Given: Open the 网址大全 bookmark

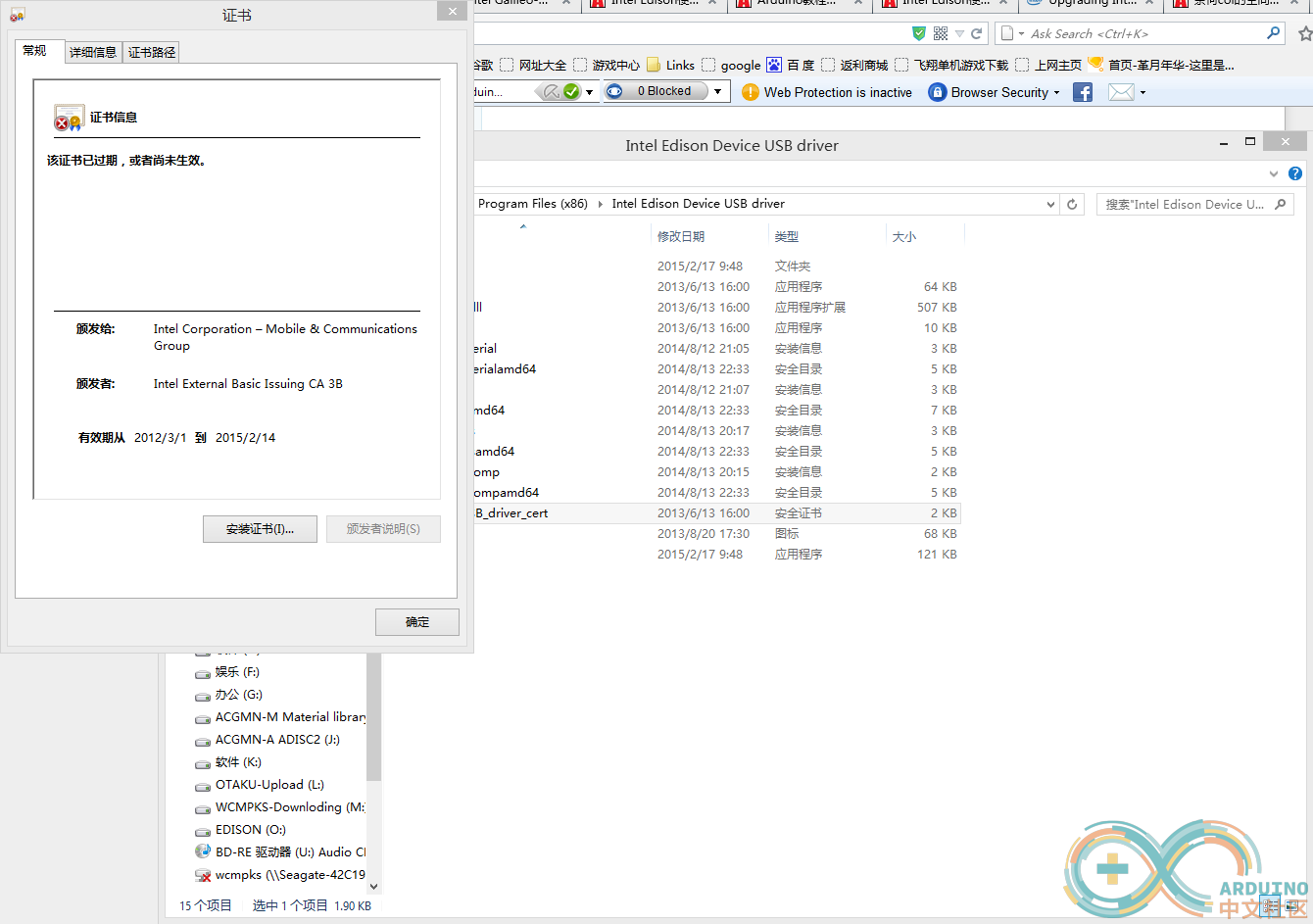Looking at the screenshot, I should pyautogui.click(x=533, y=65).
